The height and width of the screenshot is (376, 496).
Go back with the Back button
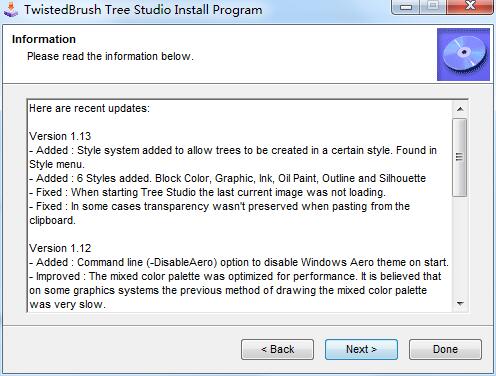click(x=277, y=349)
